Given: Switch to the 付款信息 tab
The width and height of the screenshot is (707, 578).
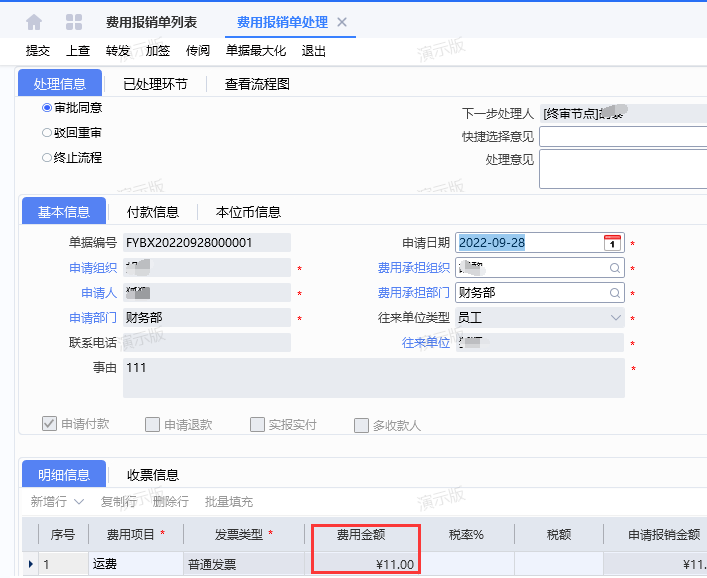Looking at the screenshot, I should tap(153, 212).
